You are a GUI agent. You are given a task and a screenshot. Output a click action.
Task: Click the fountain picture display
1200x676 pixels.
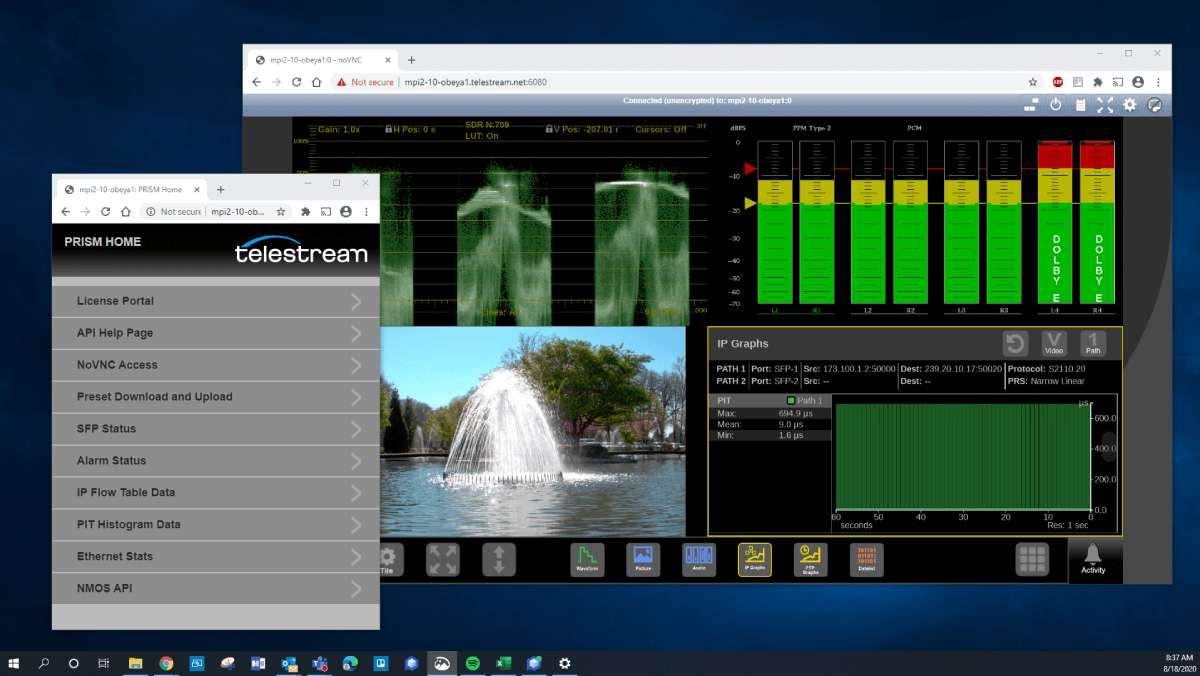click(533, 432)
